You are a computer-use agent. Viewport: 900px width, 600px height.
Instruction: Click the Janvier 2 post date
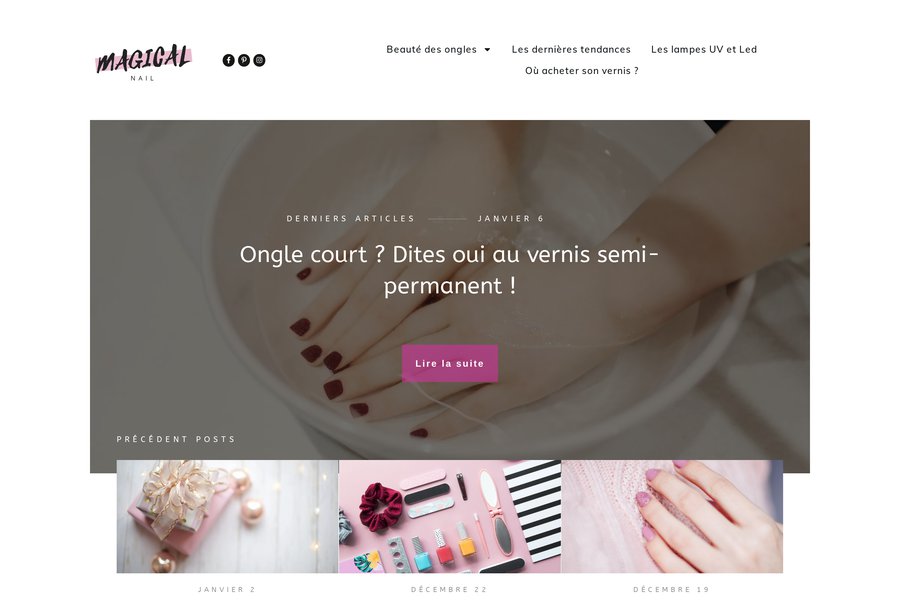227,589
